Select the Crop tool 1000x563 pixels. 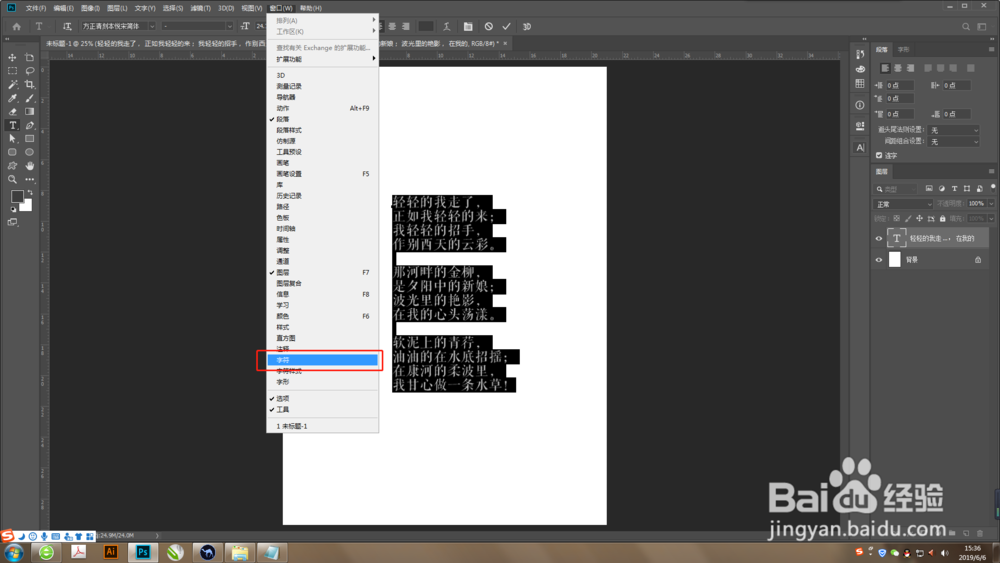(29, 84)
